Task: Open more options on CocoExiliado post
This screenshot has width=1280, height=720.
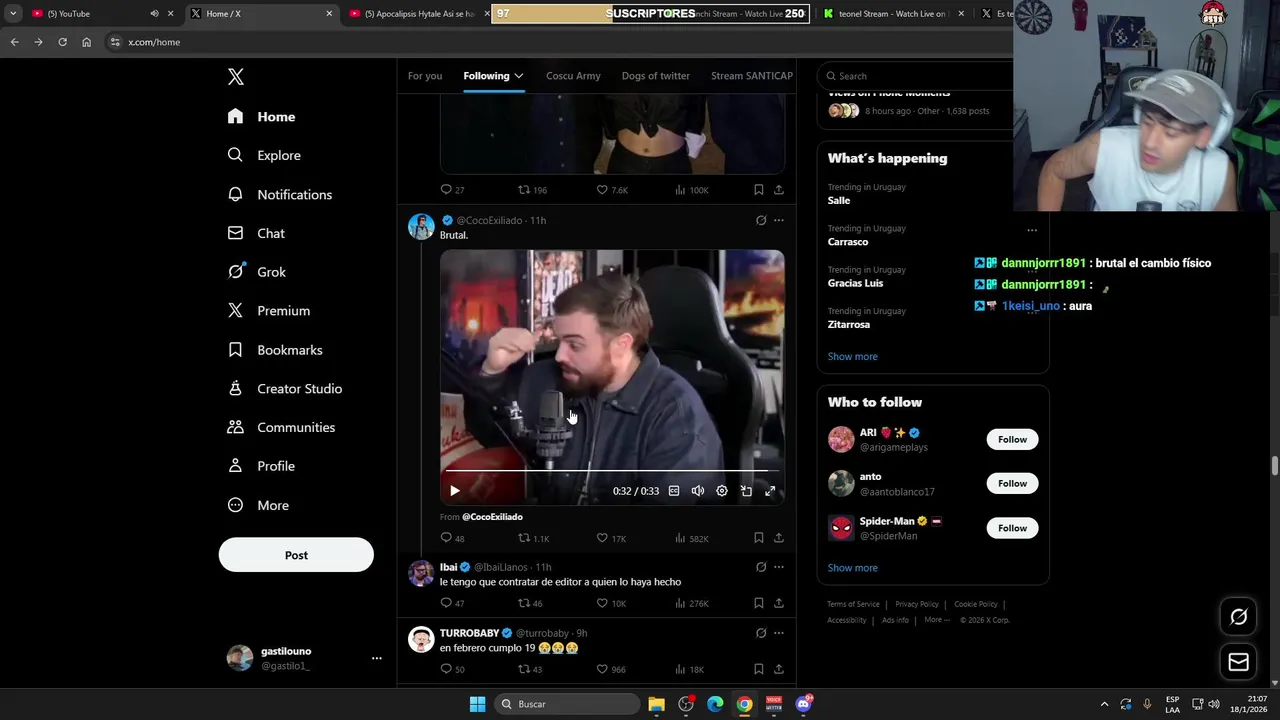Action: 779,220
